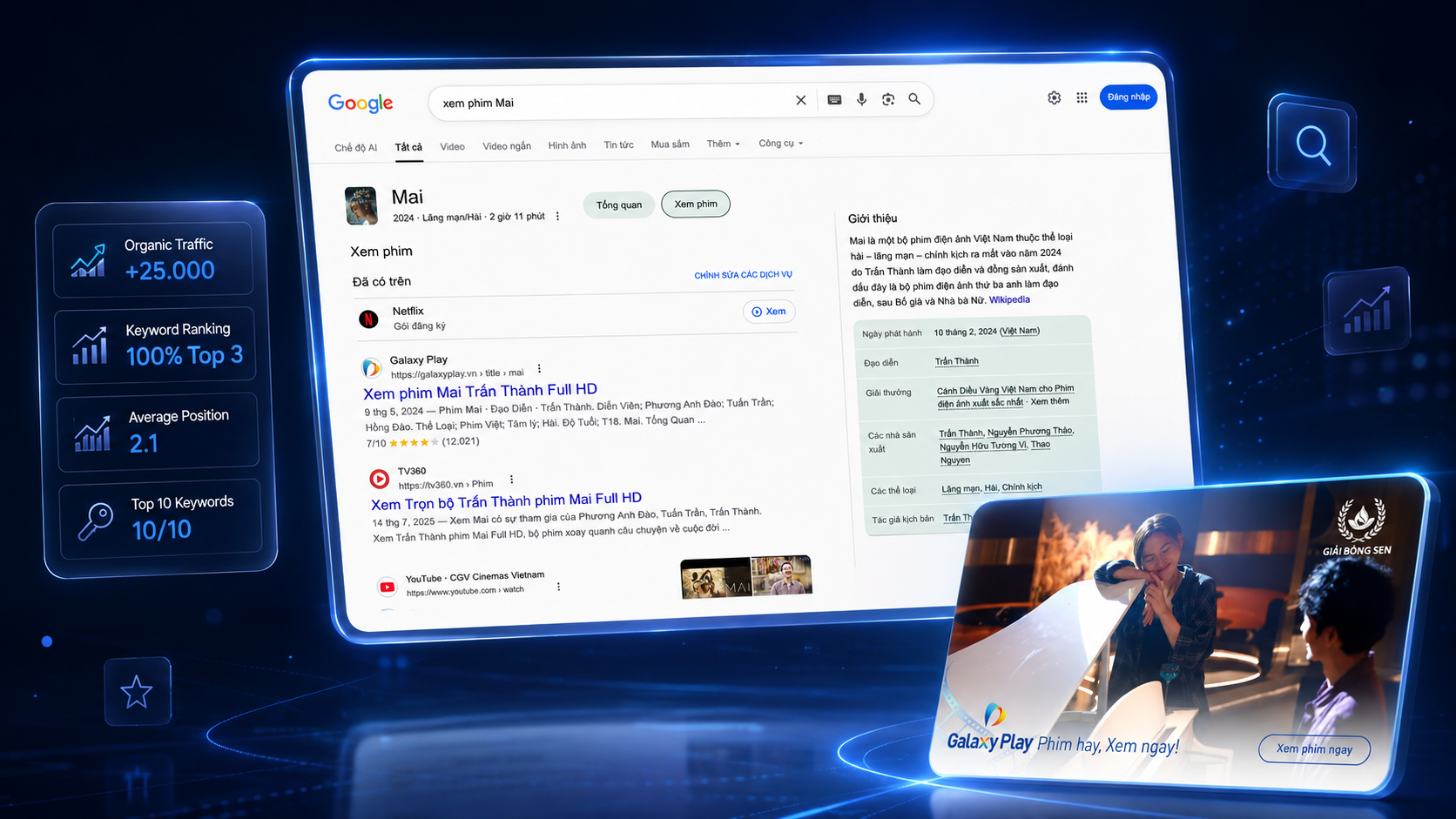
Task: Open the on-screen keyboard input tool
Action: click(834, 99)
